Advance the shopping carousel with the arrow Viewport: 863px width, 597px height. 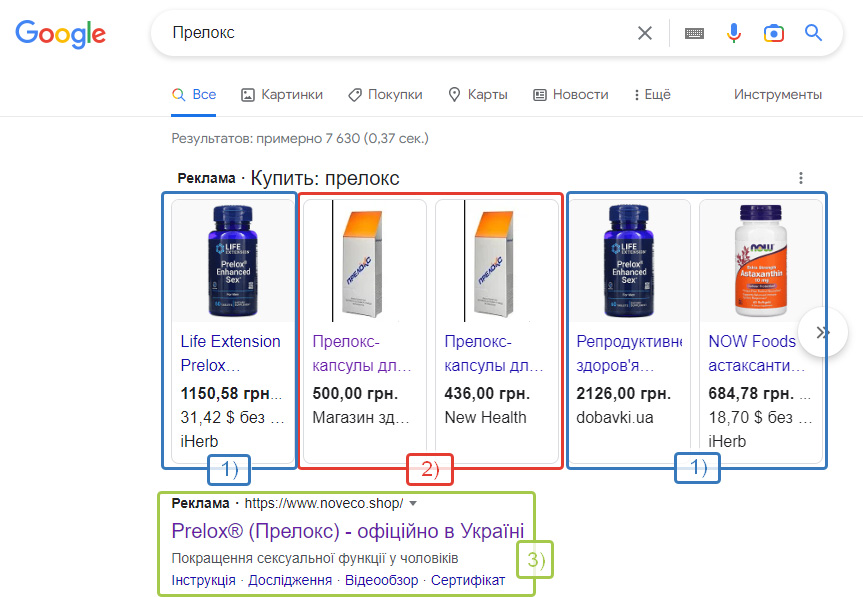pos(822,331)
